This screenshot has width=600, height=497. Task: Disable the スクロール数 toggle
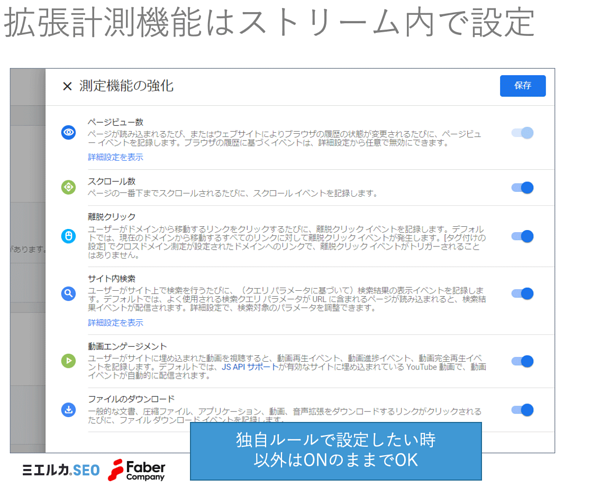coord(523,187)
